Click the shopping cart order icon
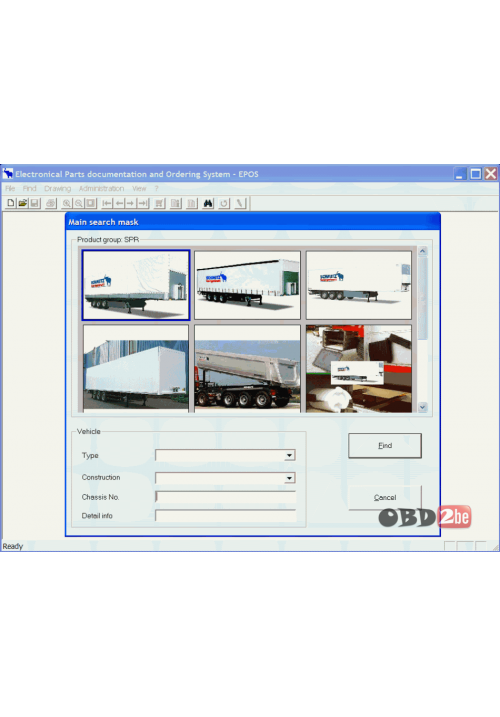This screenshot has height=717, width=500. pyautogui.click(x=159, y=203)
